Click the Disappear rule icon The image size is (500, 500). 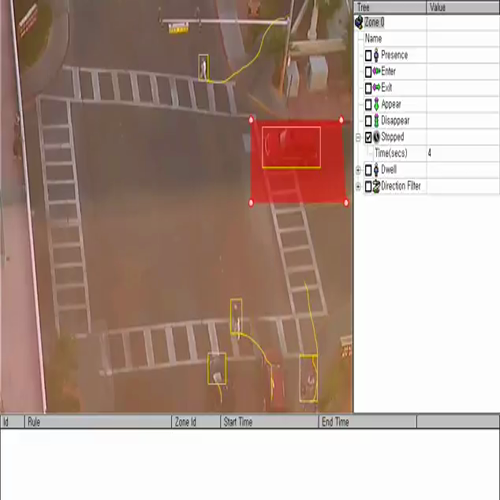pyautogui.click(x=376, y=120)
